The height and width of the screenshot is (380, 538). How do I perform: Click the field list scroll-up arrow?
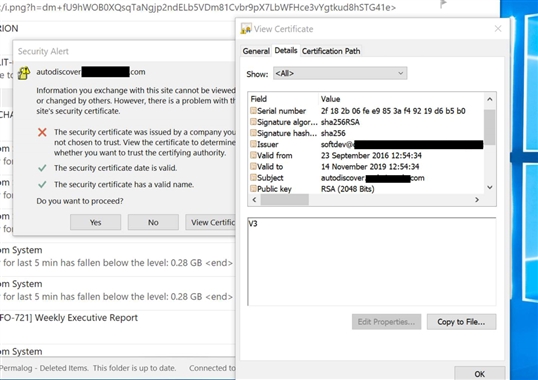(x=490, y=99)
